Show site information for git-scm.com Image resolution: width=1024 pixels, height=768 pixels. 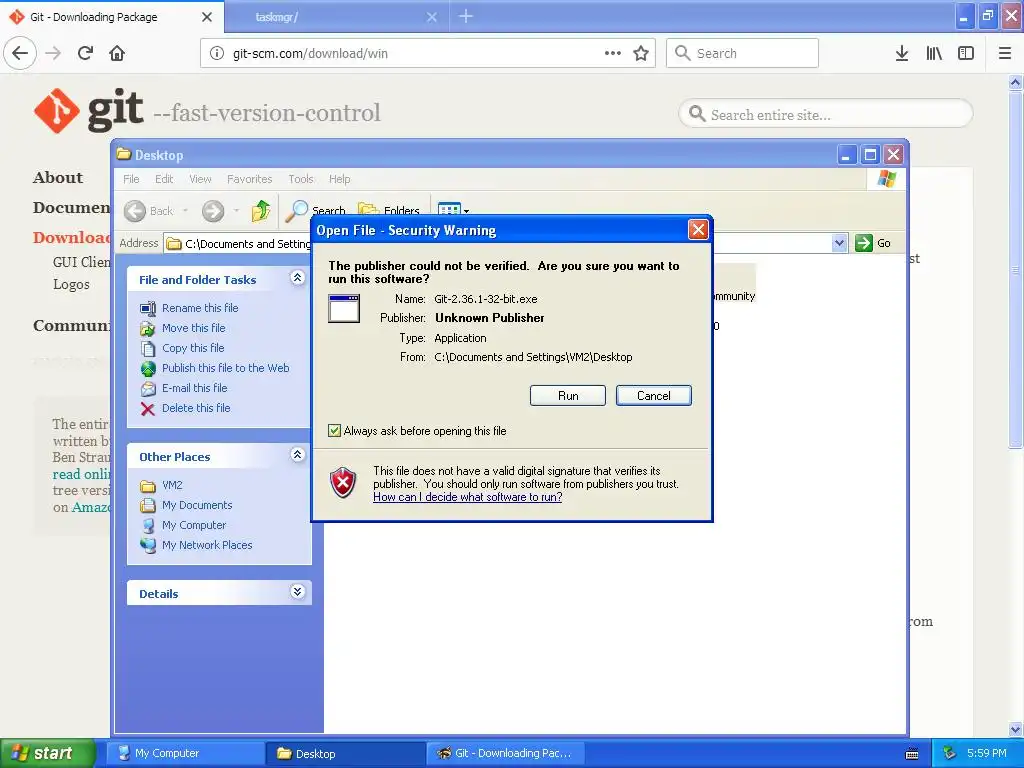click(217, 53)
